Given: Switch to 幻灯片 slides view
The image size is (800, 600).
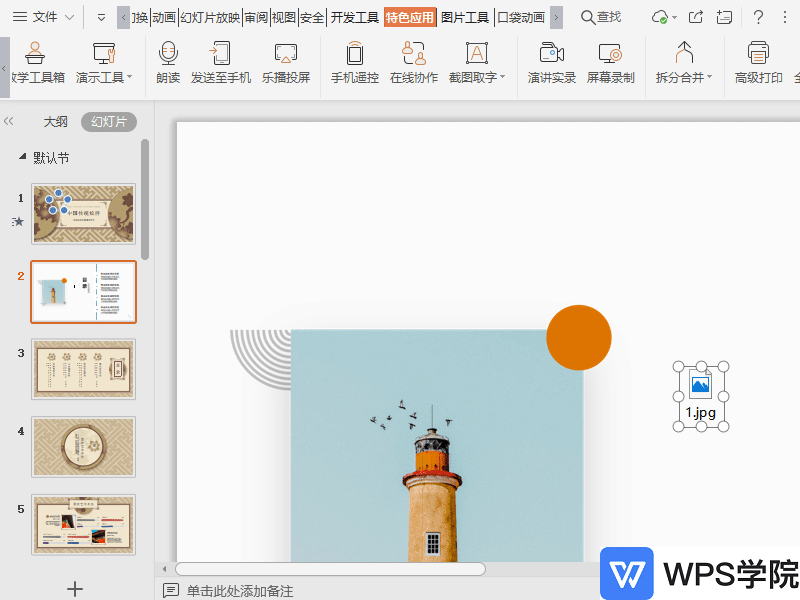Looking at the screenshot, I should pos(108,122).
